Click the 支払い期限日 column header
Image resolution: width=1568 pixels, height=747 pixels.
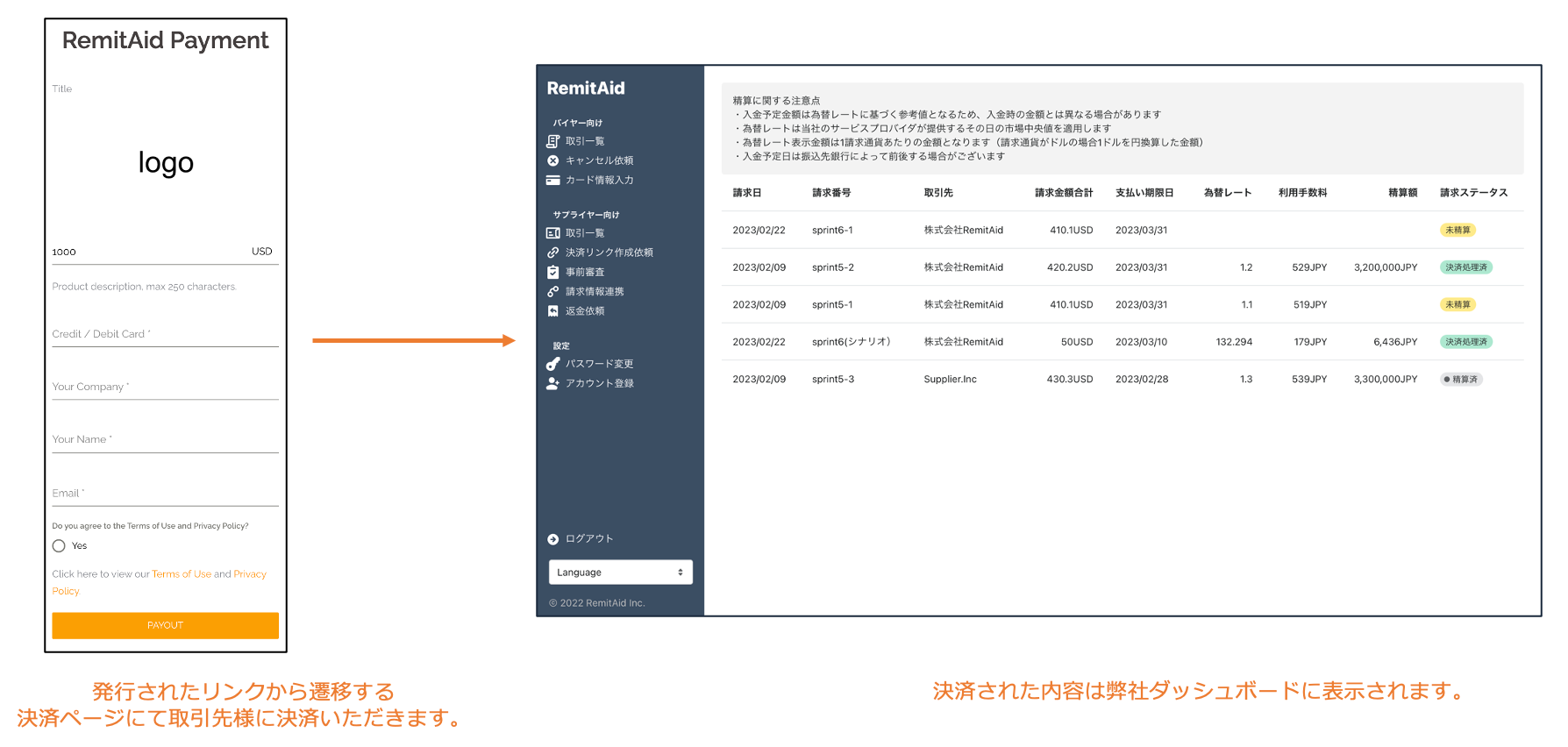(1144, 193)
